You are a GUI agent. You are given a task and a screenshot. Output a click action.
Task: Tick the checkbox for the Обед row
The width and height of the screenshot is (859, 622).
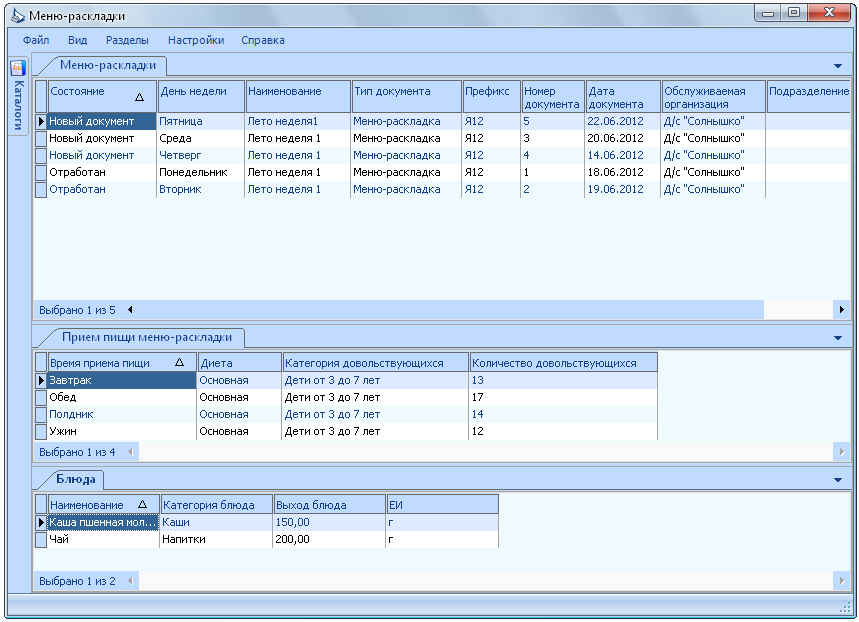point(41,397)
